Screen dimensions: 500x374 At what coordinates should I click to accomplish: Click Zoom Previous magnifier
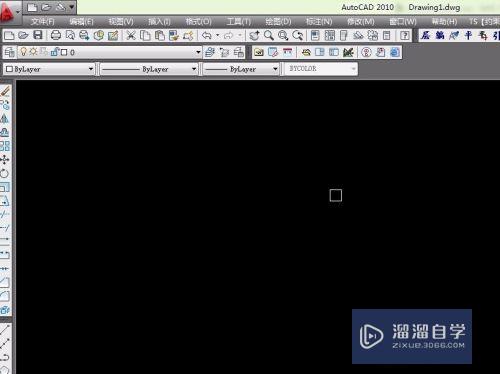(x=297, y=35)
